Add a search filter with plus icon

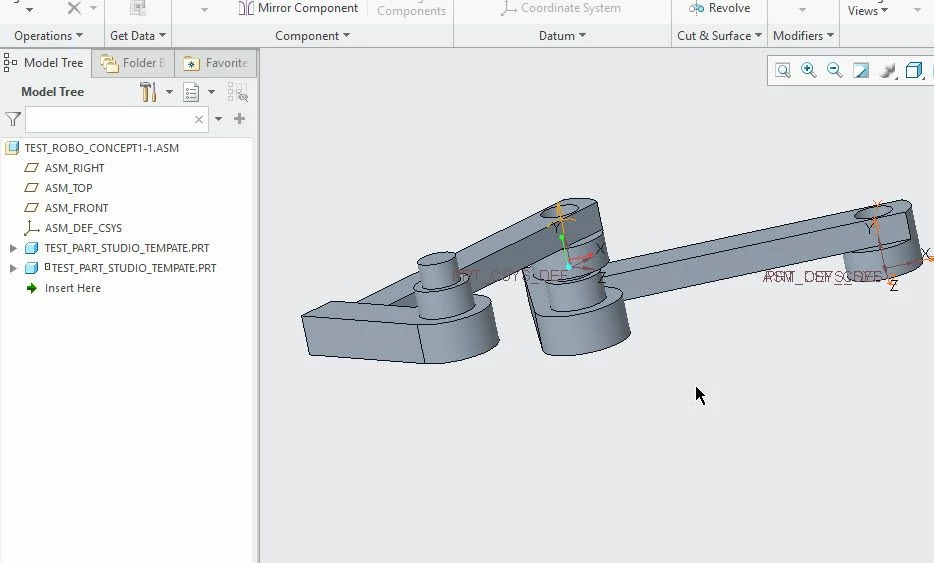(239, 119)
